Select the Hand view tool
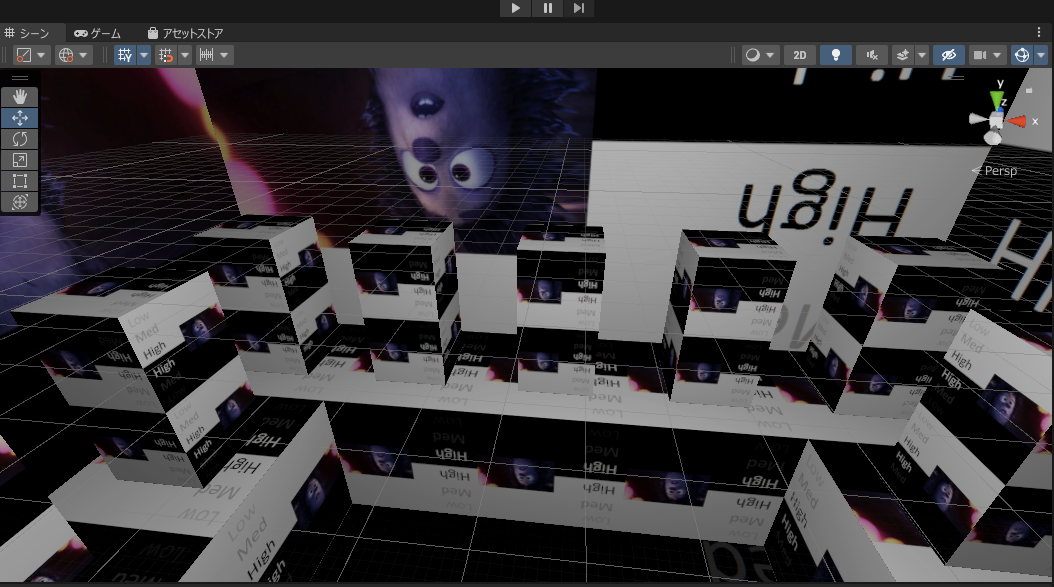This screenshot has height=587, width=1054. click(x=19, y=97)
